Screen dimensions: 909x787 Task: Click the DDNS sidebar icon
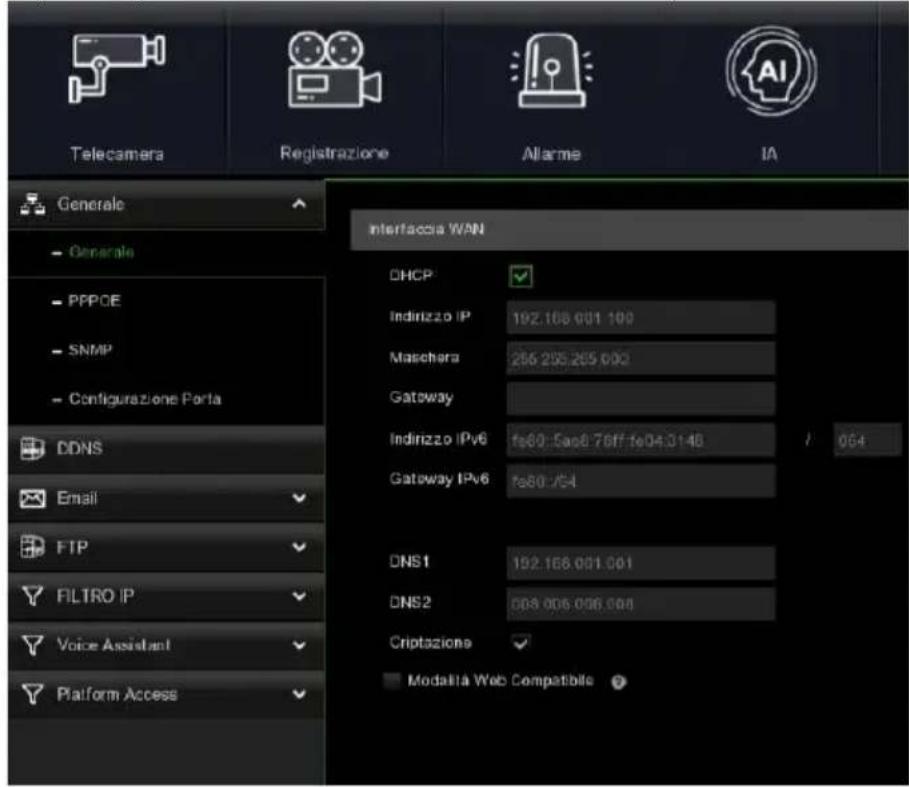coord(32,448)
